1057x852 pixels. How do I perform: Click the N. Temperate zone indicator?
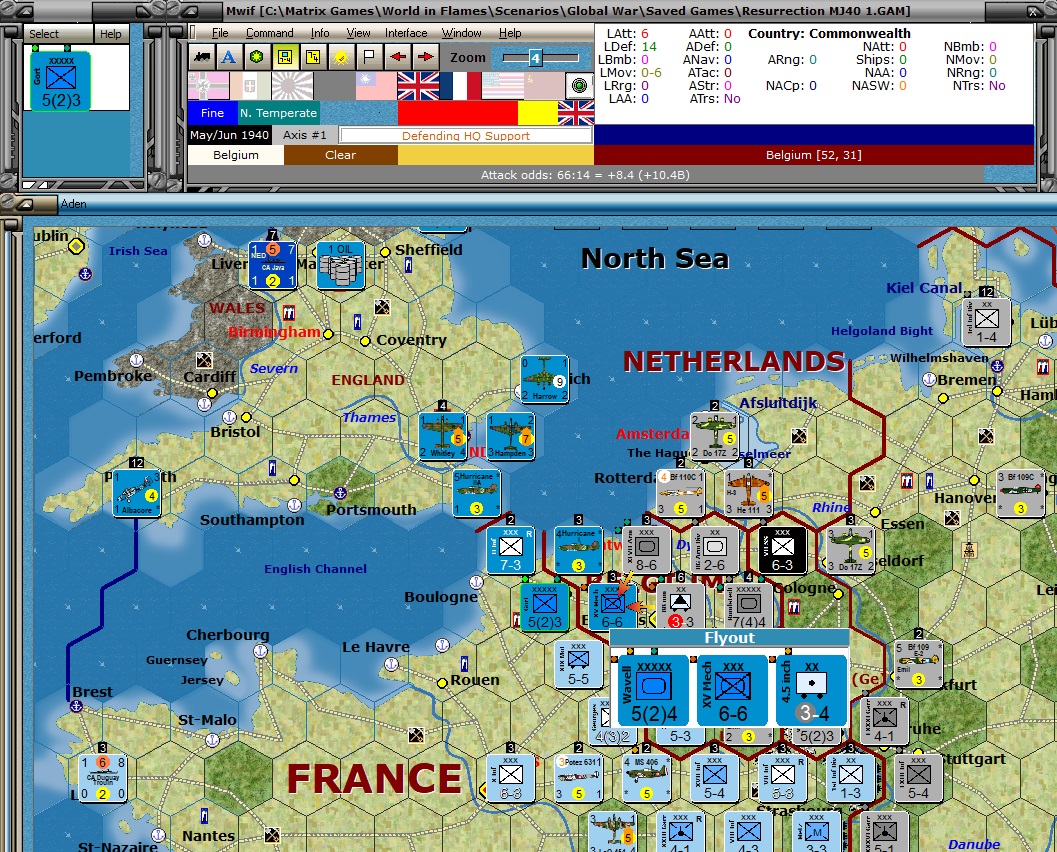tap(278, 113)
